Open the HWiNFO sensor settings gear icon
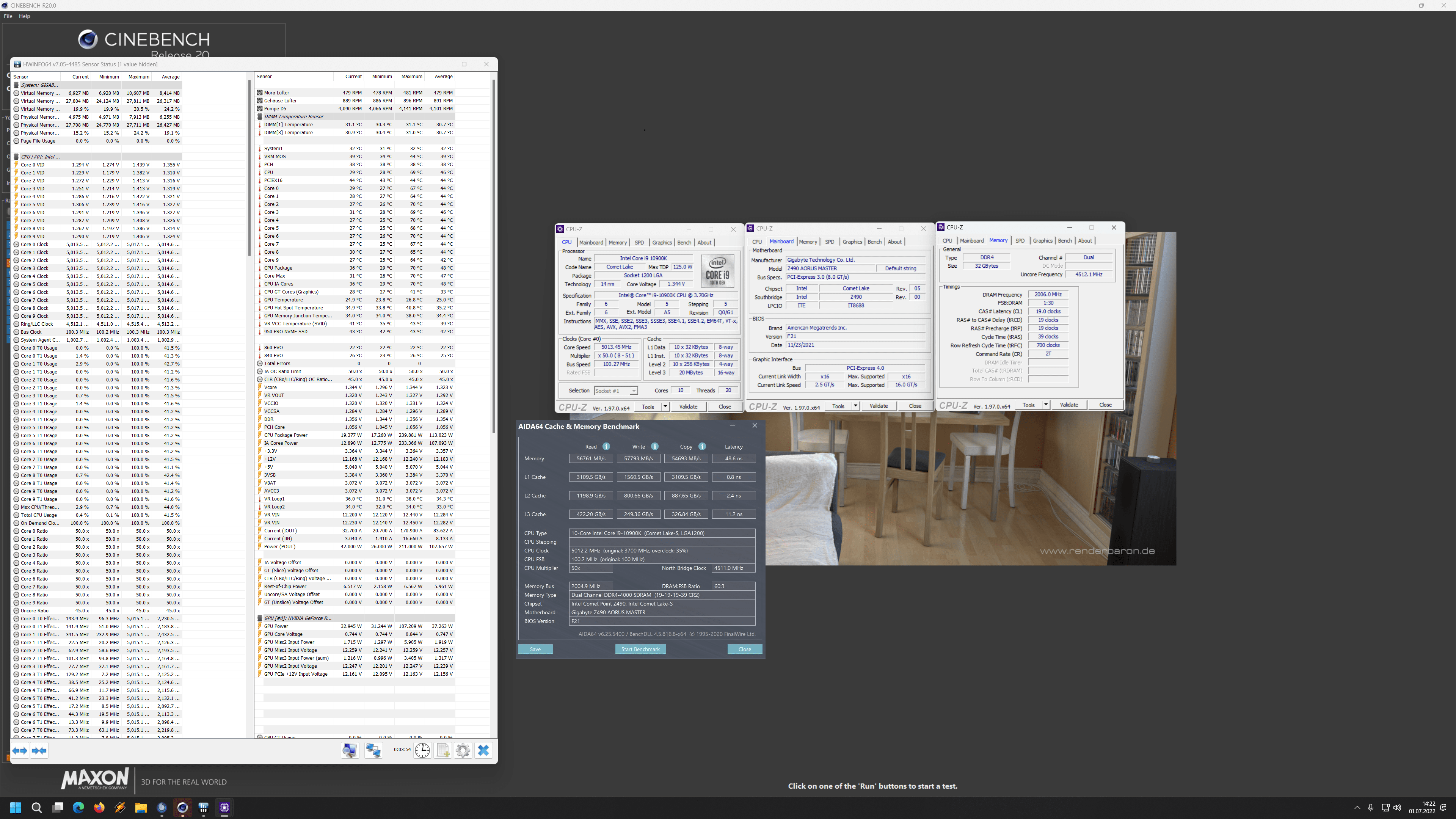 tap(463, 751)
